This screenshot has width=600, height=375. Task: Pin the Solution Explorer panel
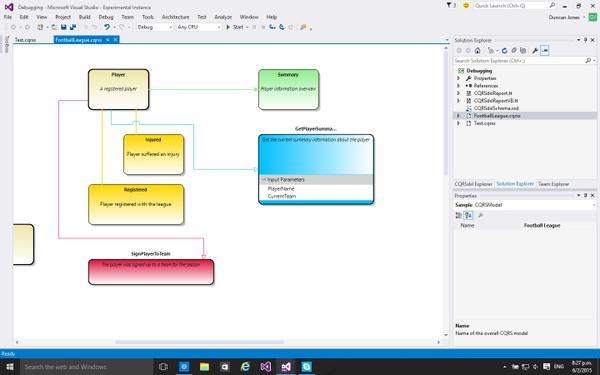[585, 40]
